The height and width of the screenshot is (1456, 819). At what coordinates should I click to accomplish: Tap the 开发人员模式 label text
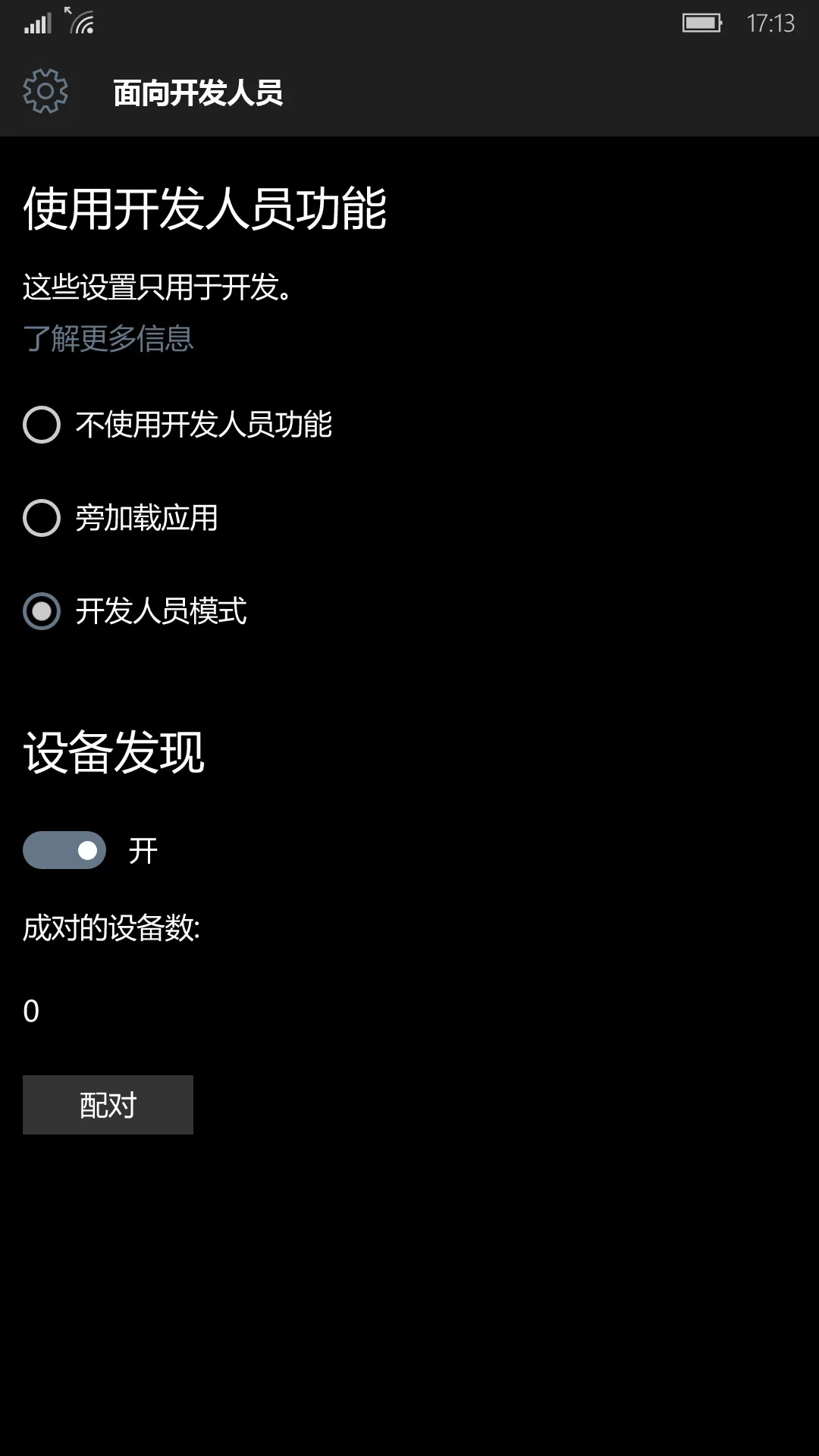tap(162, 611)
